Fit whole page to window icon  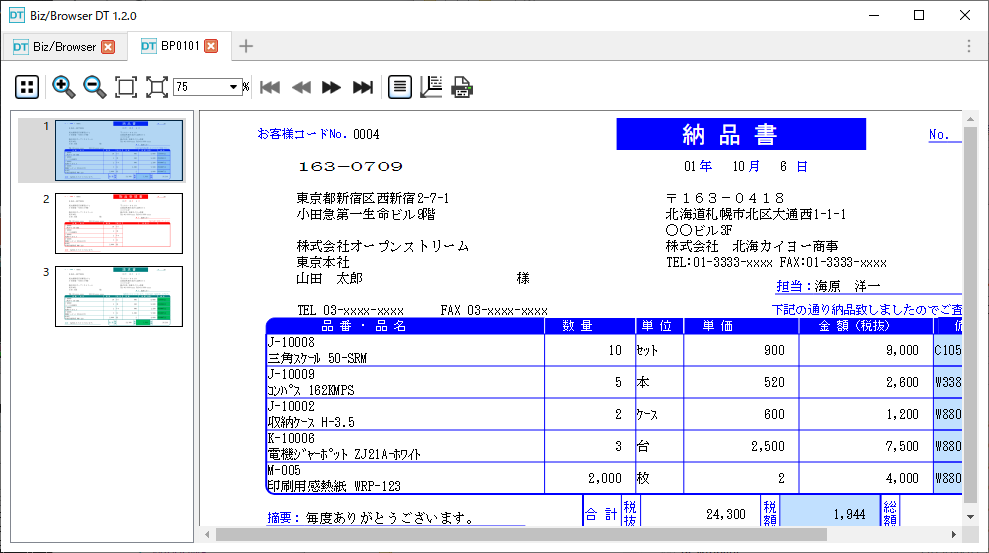click(x=126, y=87)
